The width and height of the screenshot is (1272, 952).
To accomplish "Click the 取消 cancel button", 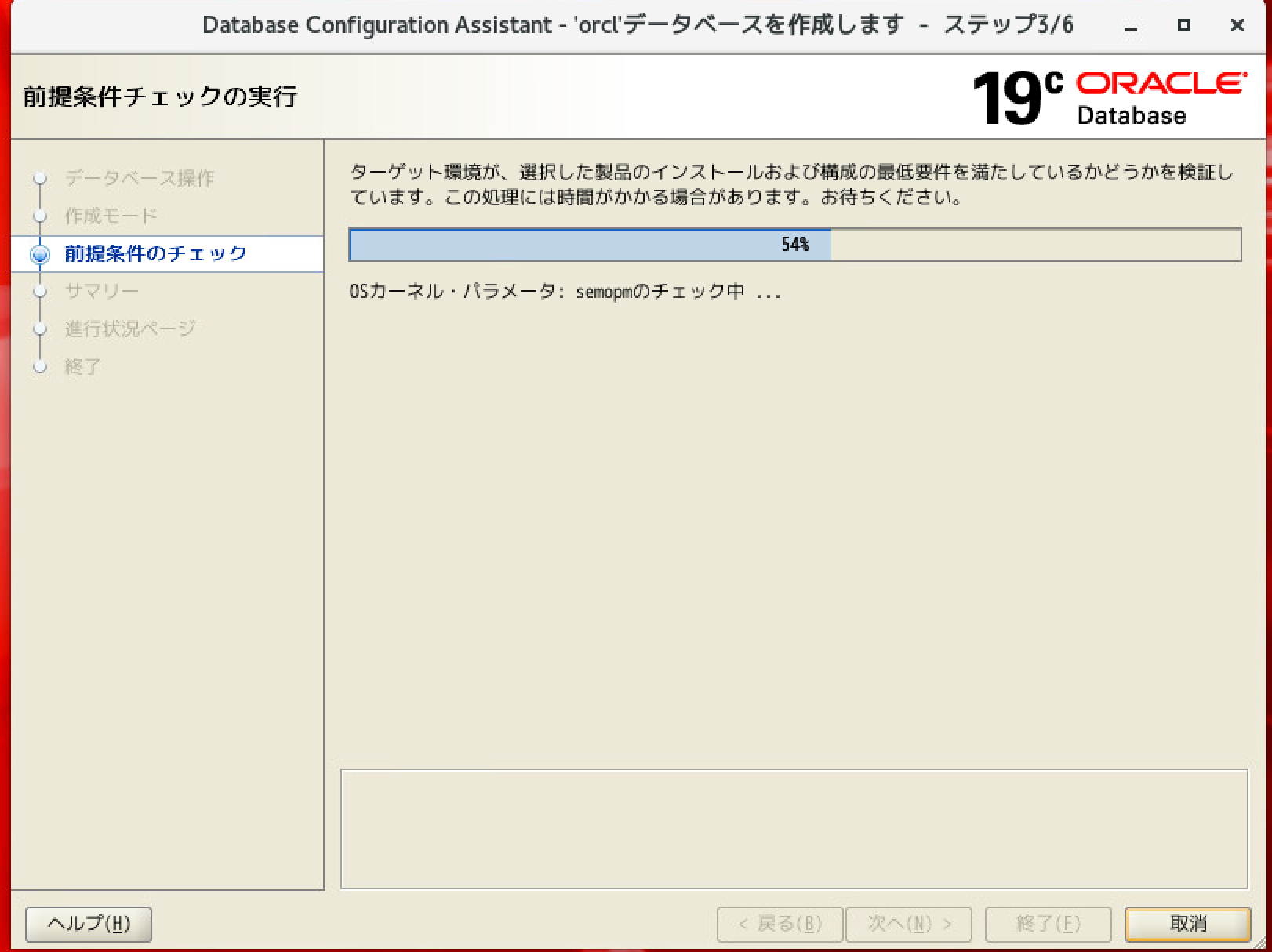I will click(x=1187, y=924).
